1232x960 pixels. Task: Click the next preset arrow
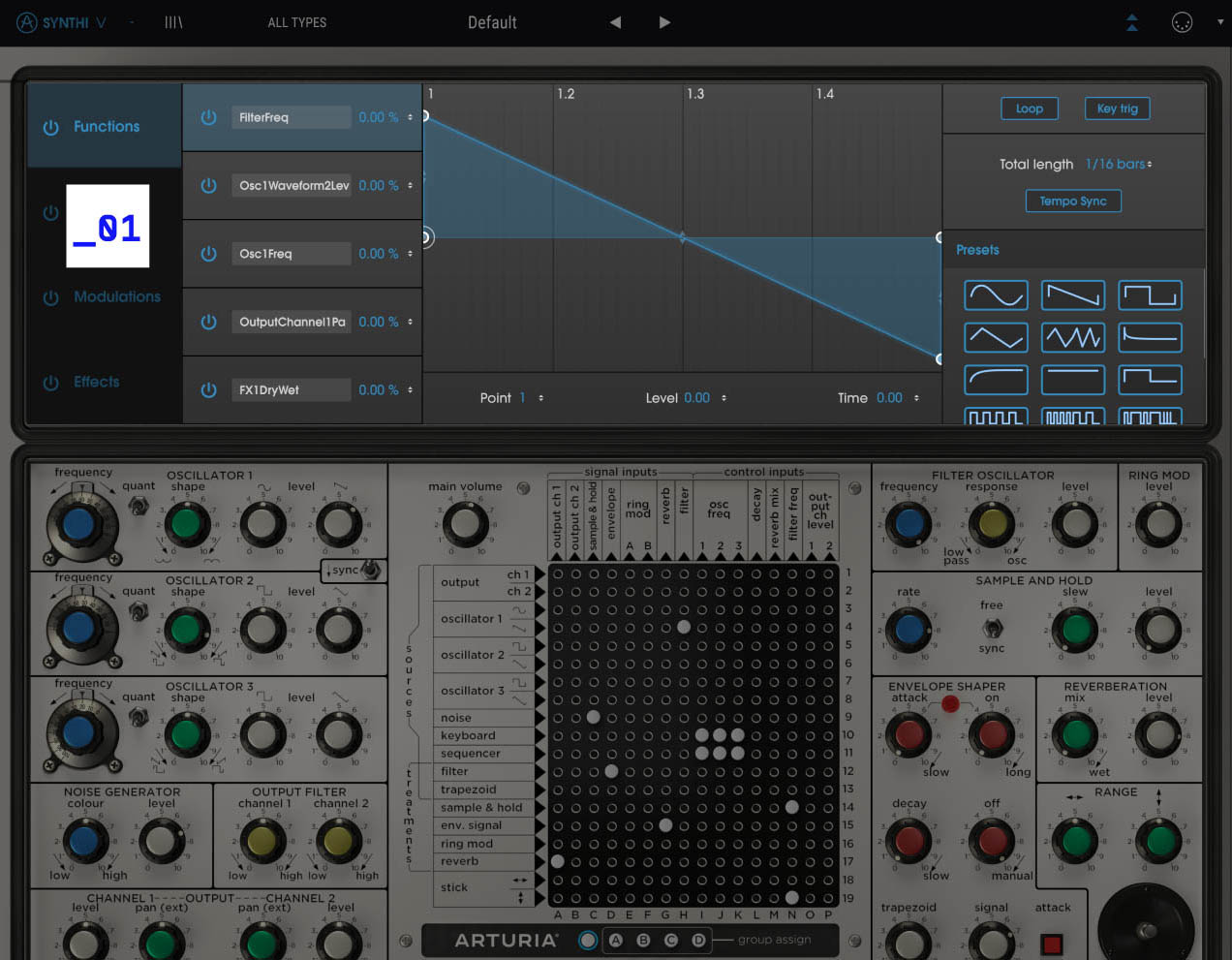click(x=664, y=22)
